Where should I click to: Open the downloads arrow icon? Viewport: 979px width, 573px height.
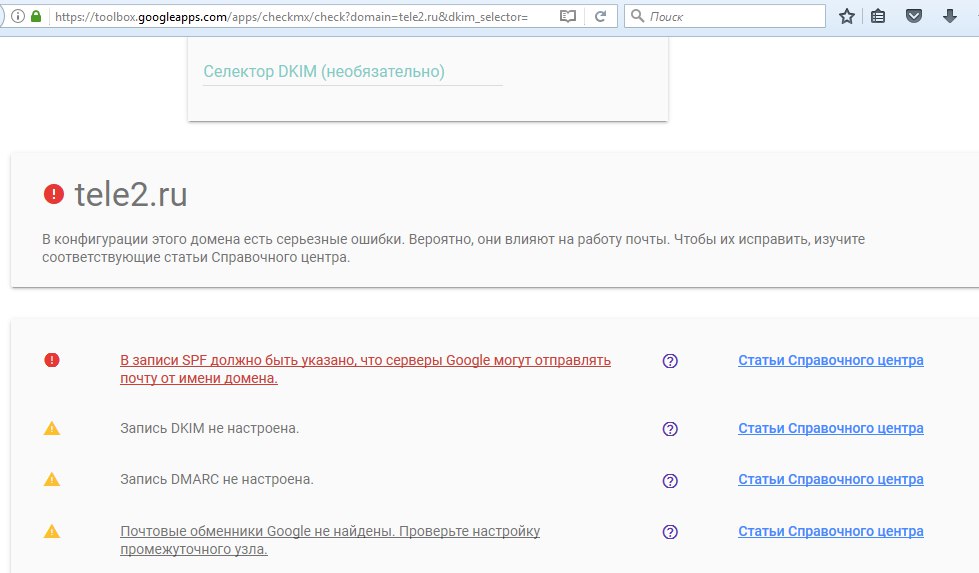point(950,16)
